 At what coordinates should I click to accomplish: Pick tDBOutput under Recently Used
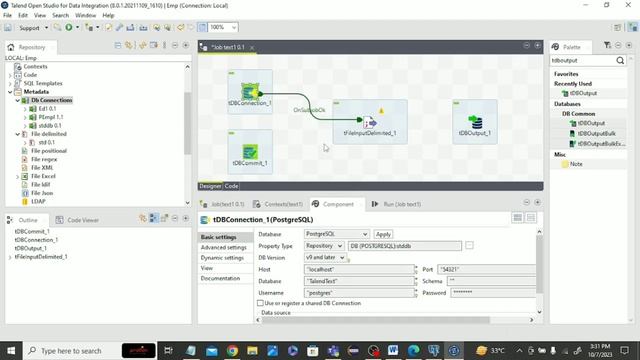579,93
